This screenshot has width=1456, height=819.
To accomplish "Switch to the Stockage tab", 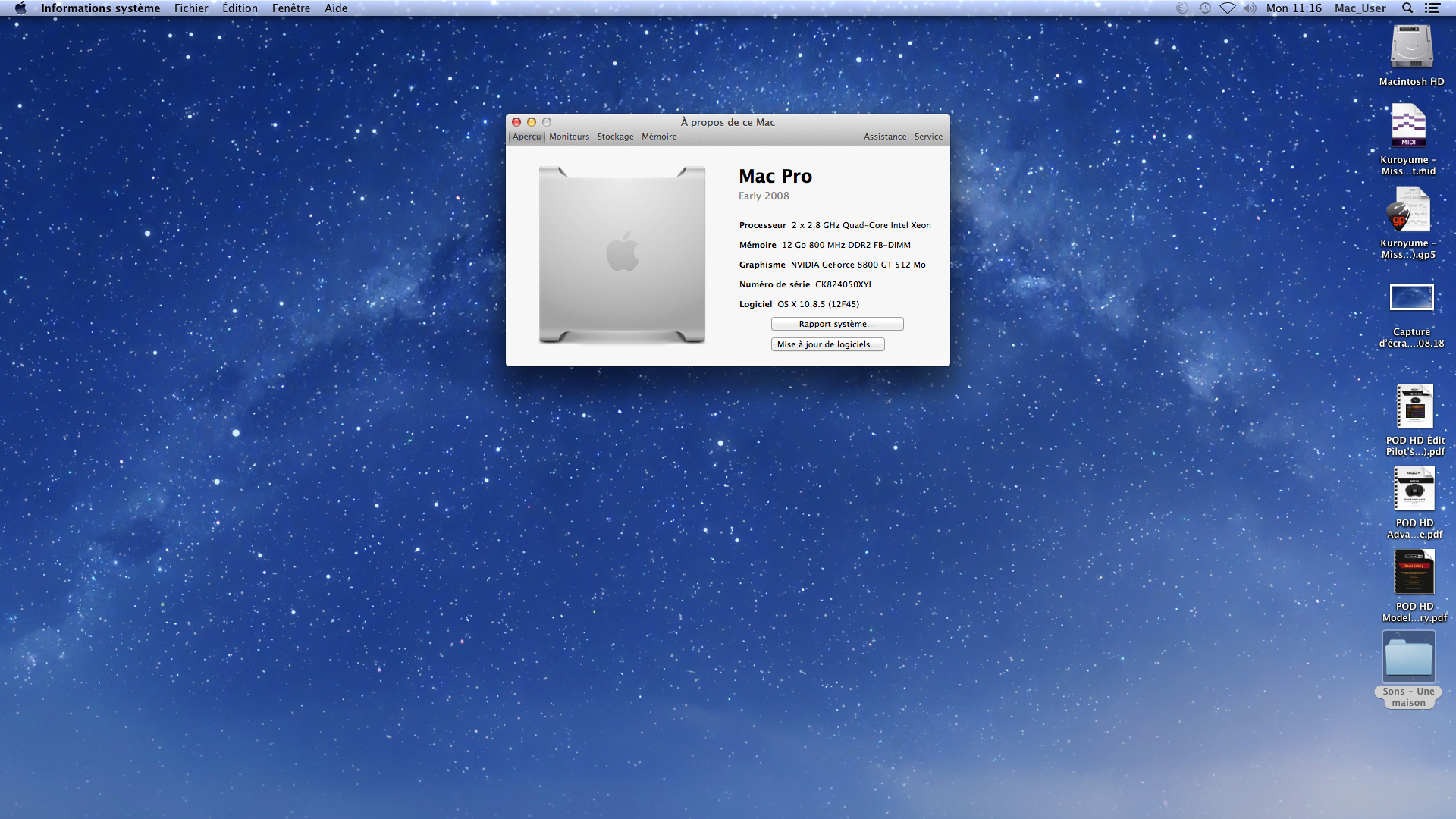I will point(615,136).
